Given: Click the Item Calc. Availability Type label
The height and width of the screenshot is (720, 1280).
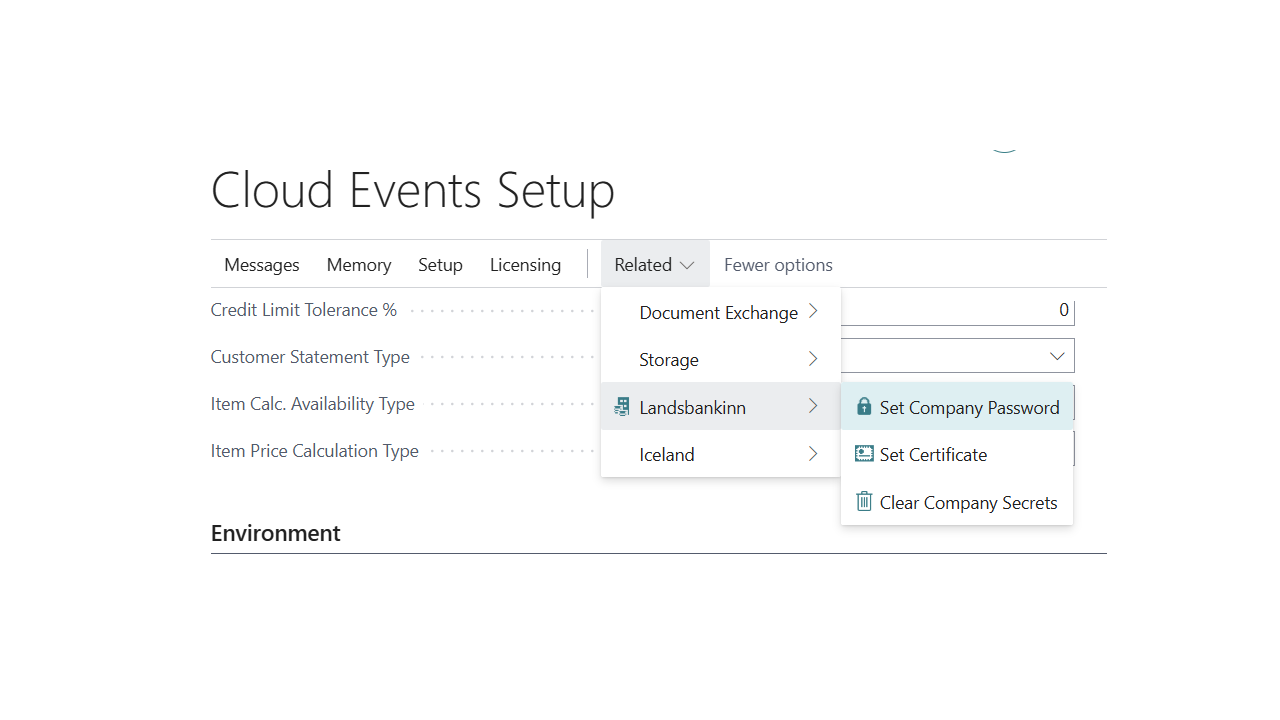Looking at the screenshot, I should click(312, 404).
